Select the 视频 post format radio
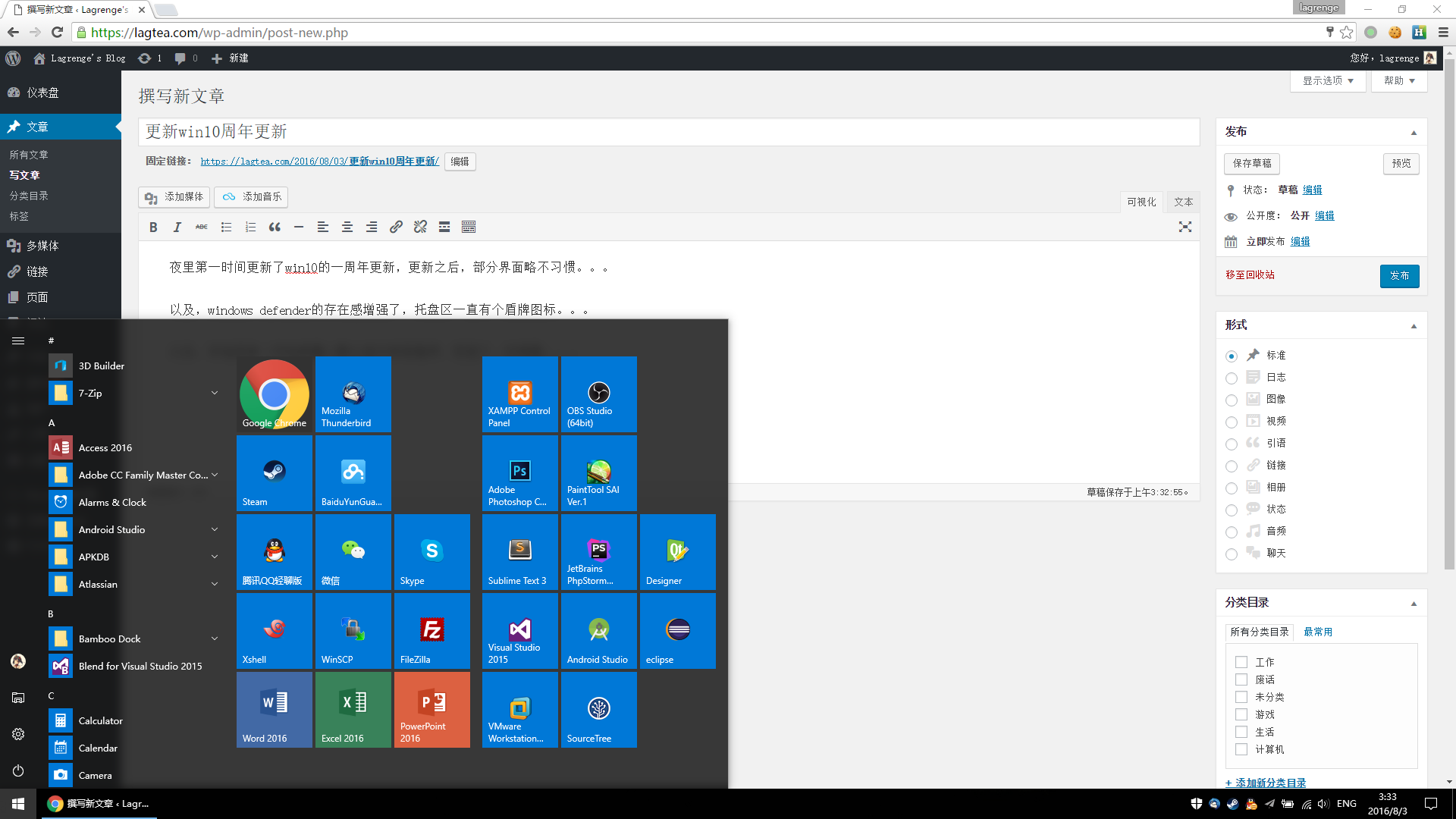Image resolution: width=1456 pixels, height=819 pixels. 1232,422
